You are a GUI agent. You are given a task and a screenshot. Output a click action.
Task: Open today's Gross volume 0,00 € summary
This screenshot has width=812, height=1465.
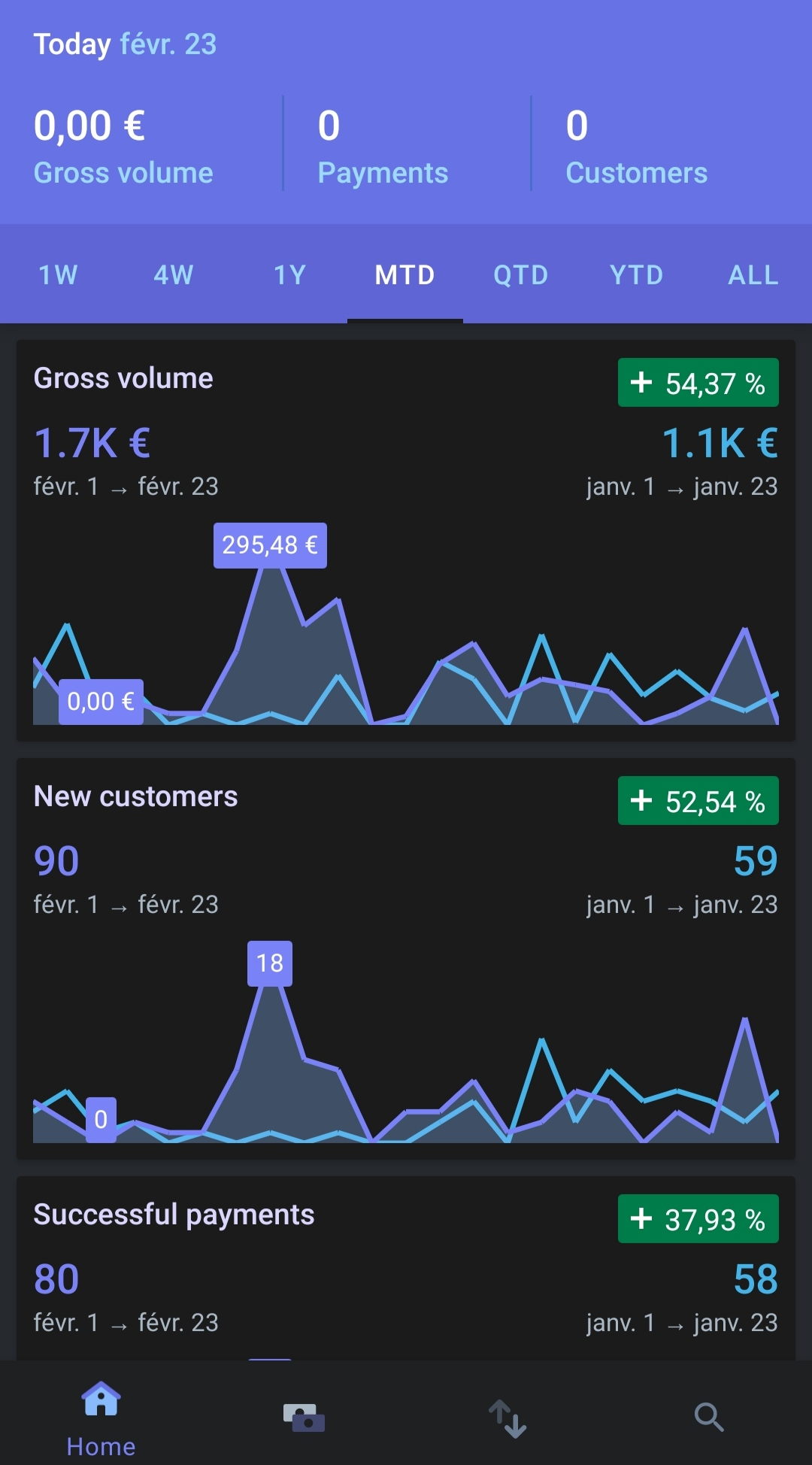tap(124, 147)
